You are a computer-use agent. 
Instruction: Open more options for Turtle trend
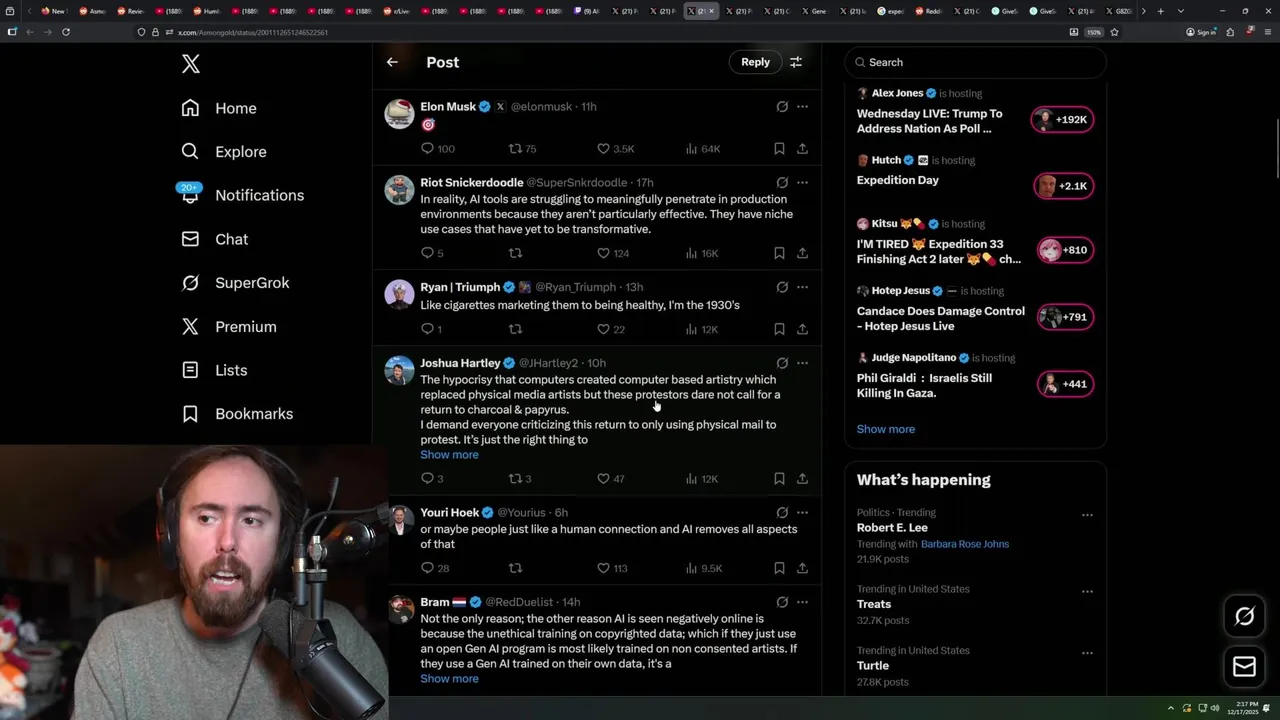coord(1086,652)
